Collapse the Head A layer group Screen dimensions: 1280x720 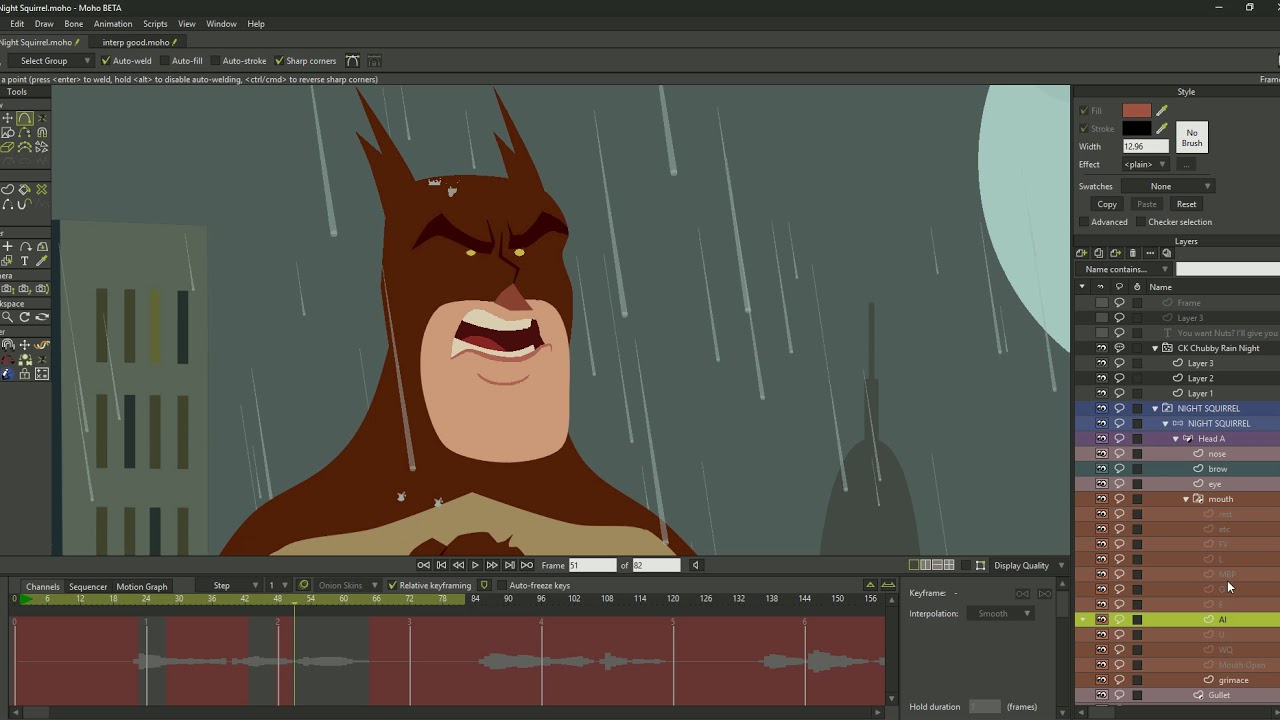pos(1176,438)
